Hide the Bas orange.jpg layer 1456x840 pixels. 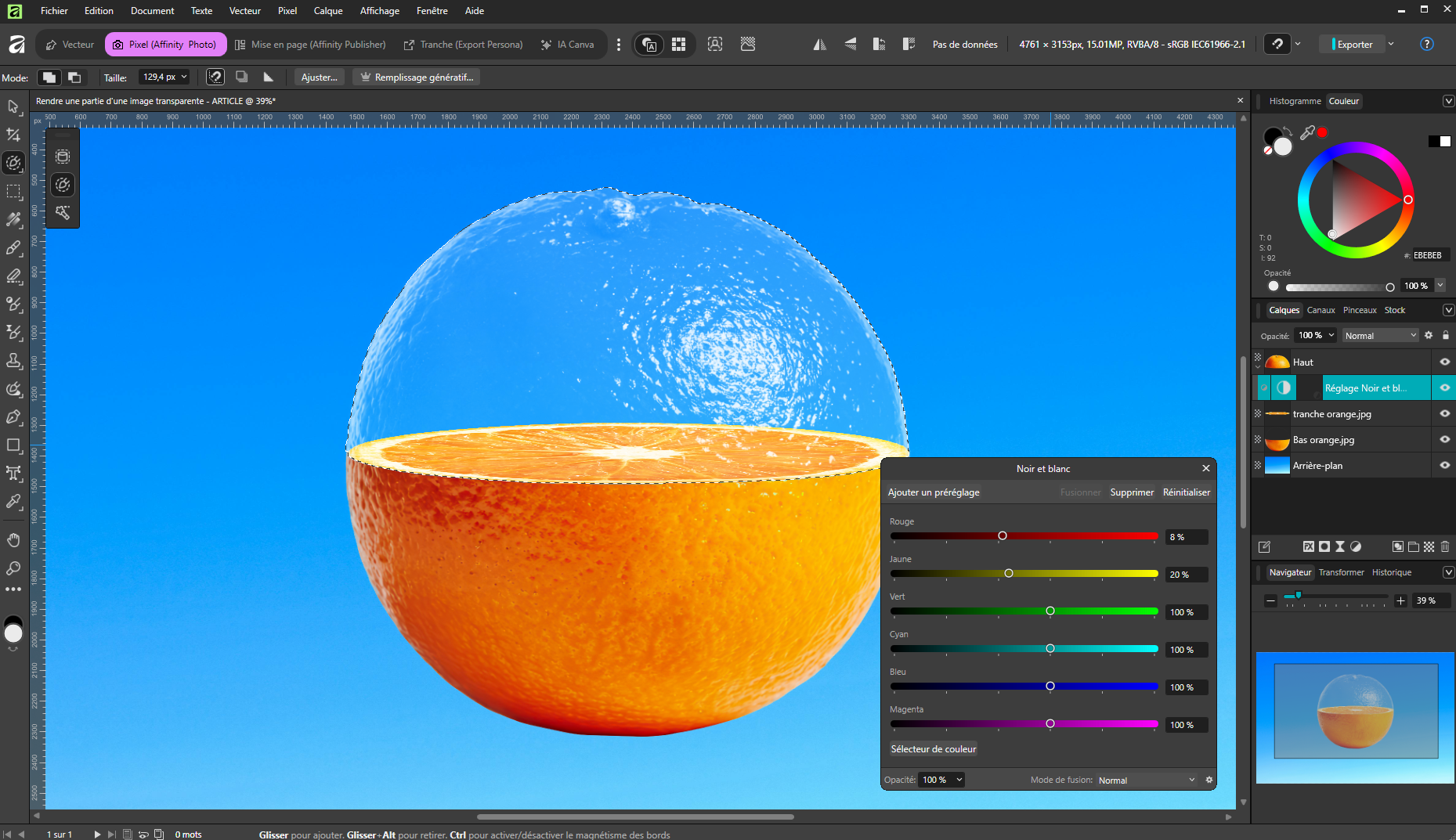[1444, 439]
